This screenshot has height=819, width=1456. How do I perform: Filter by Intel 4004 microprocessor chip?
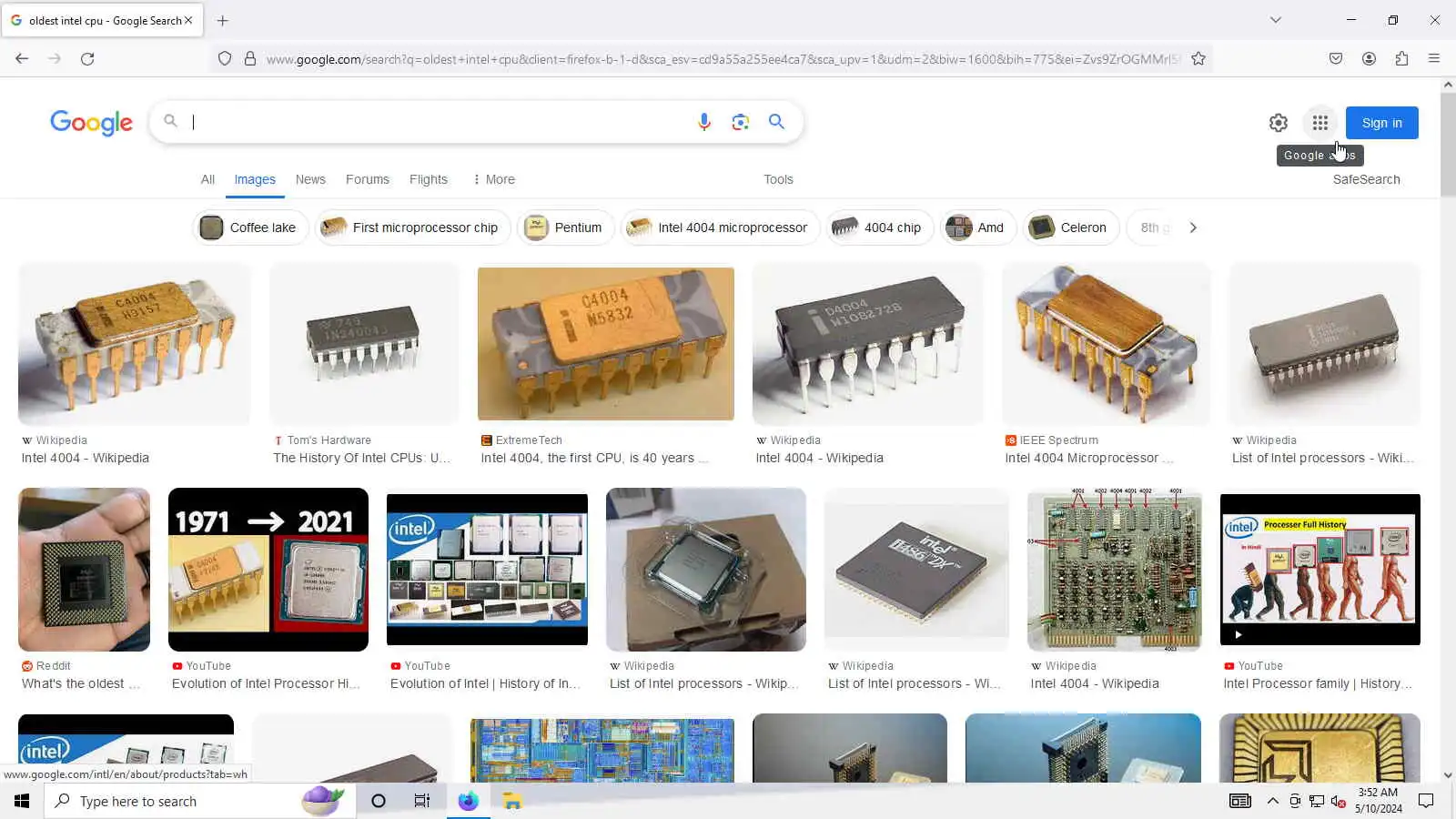click(x=720, y=227)
